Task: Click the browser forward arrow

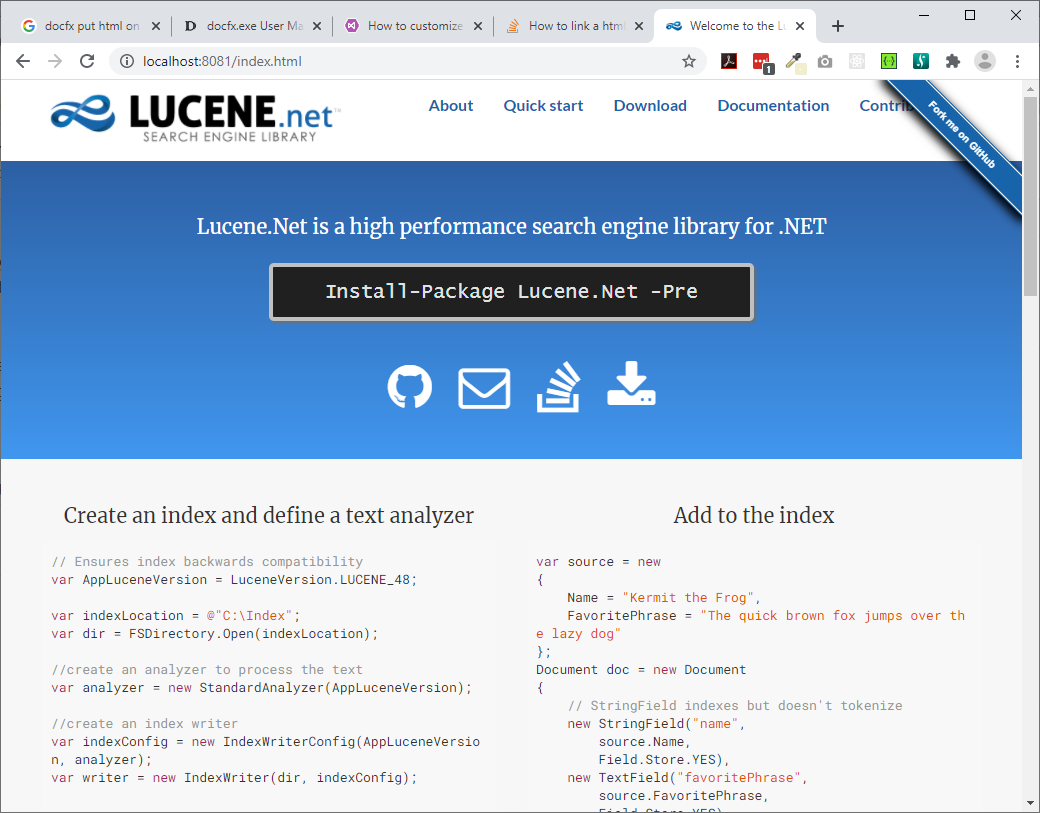Action: (55, 61)
